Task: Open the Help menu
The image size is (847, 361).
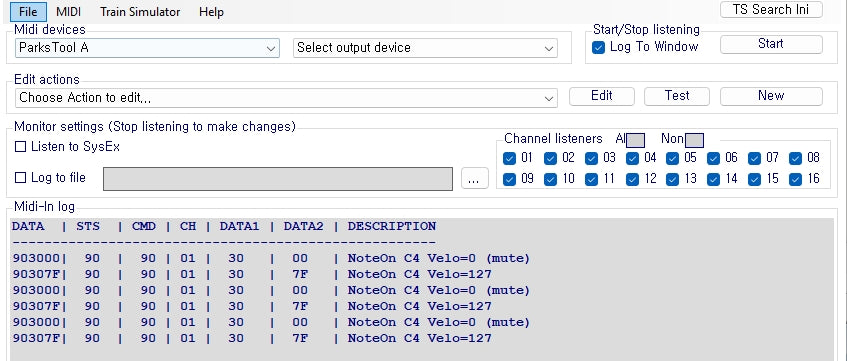Action: coord(211,11)
